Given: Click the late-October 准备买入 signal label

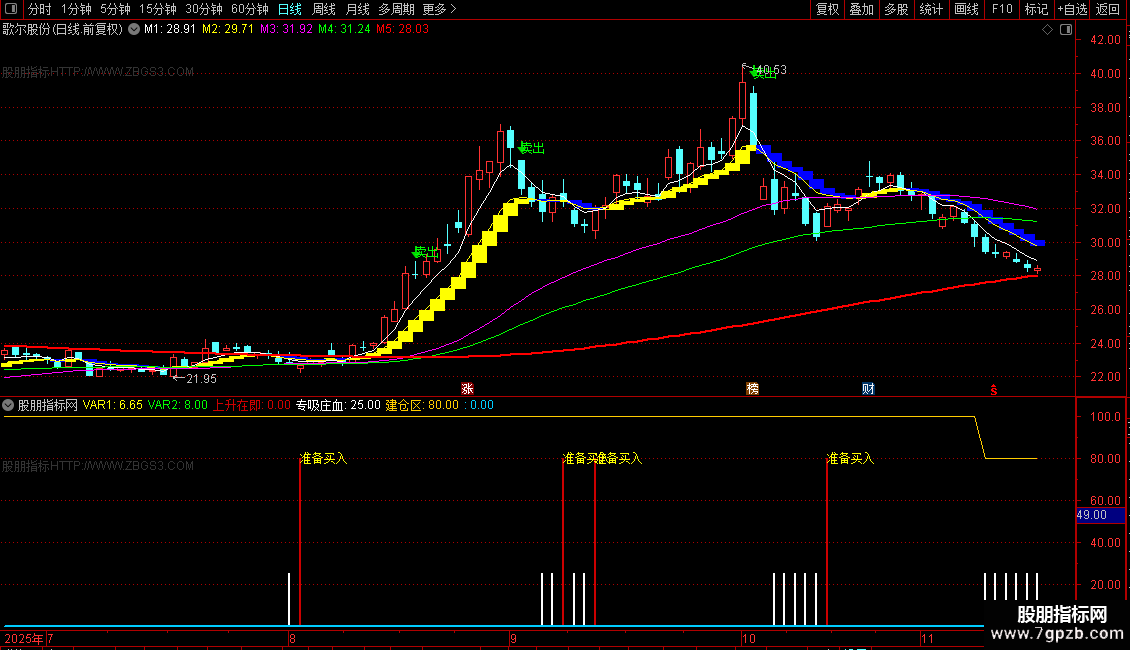Looking at the screenshot, I should 850,458.
